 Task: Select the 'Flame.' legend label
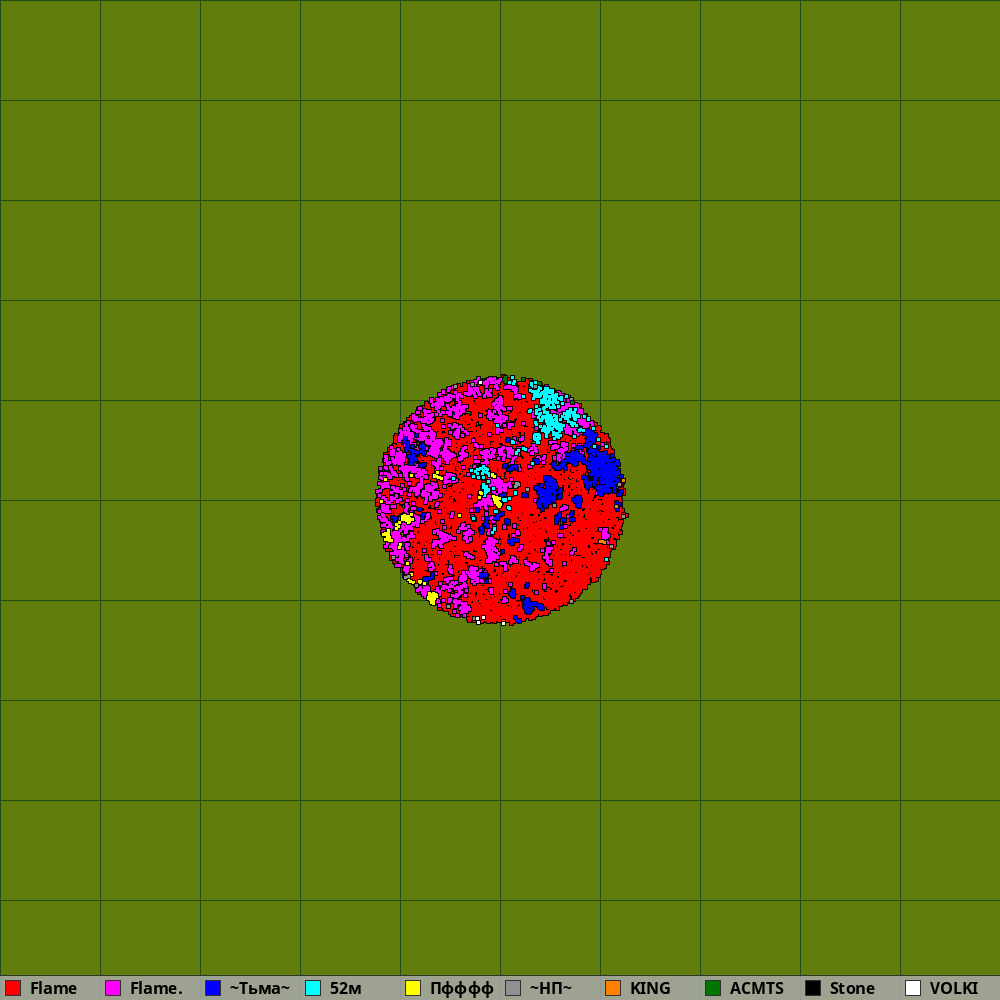(x=156, y=989)
